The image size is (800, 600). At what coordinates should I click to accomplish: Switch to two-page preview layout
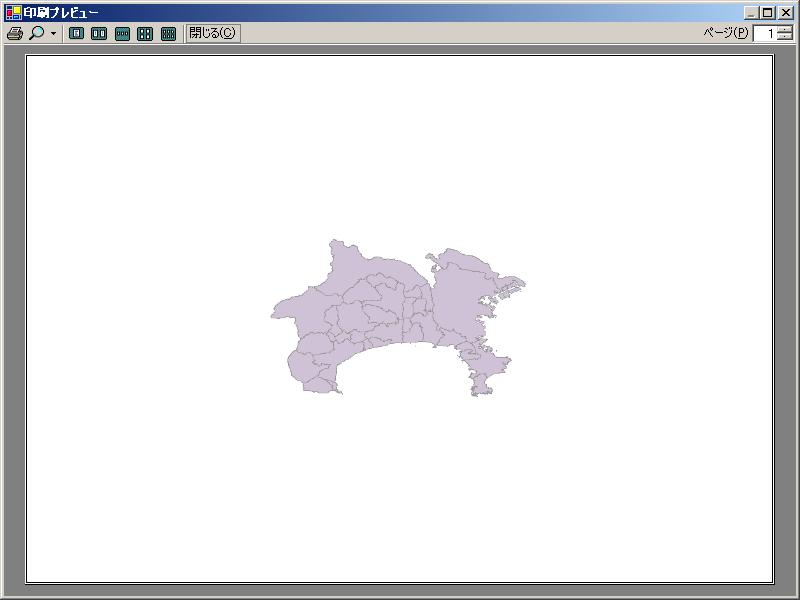pyautogui.click(x=98, y=31)
